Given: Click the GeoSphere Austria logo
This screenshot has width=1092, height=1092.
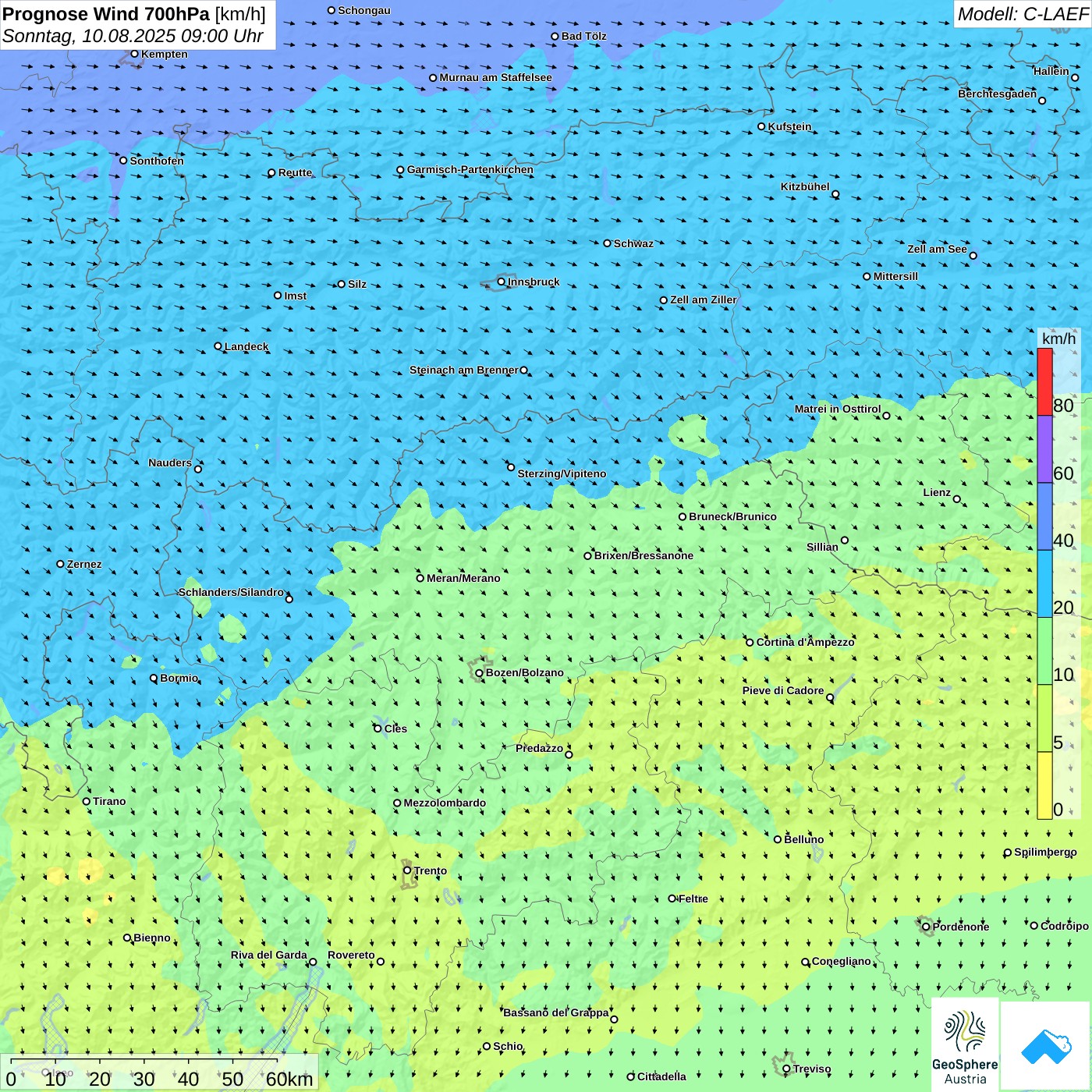Looking at the screenshot, I should tap(965, 1045).
